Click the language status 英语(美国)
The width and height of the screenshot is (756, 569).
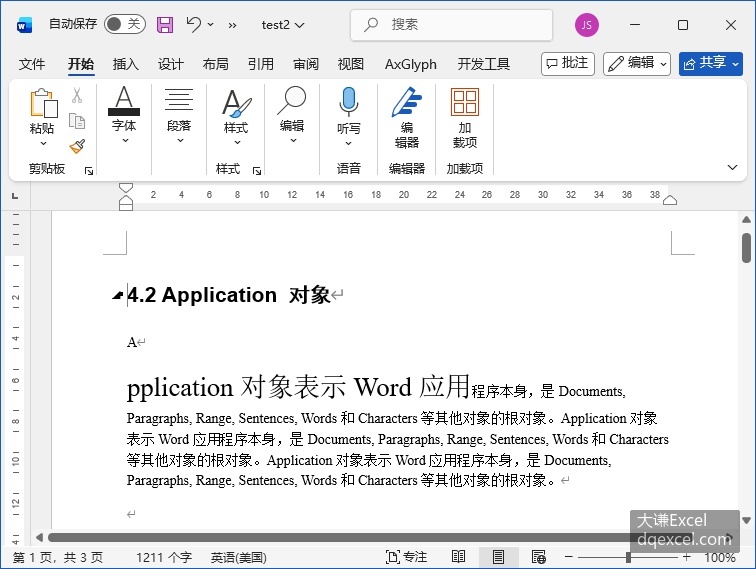coord(239,558)
